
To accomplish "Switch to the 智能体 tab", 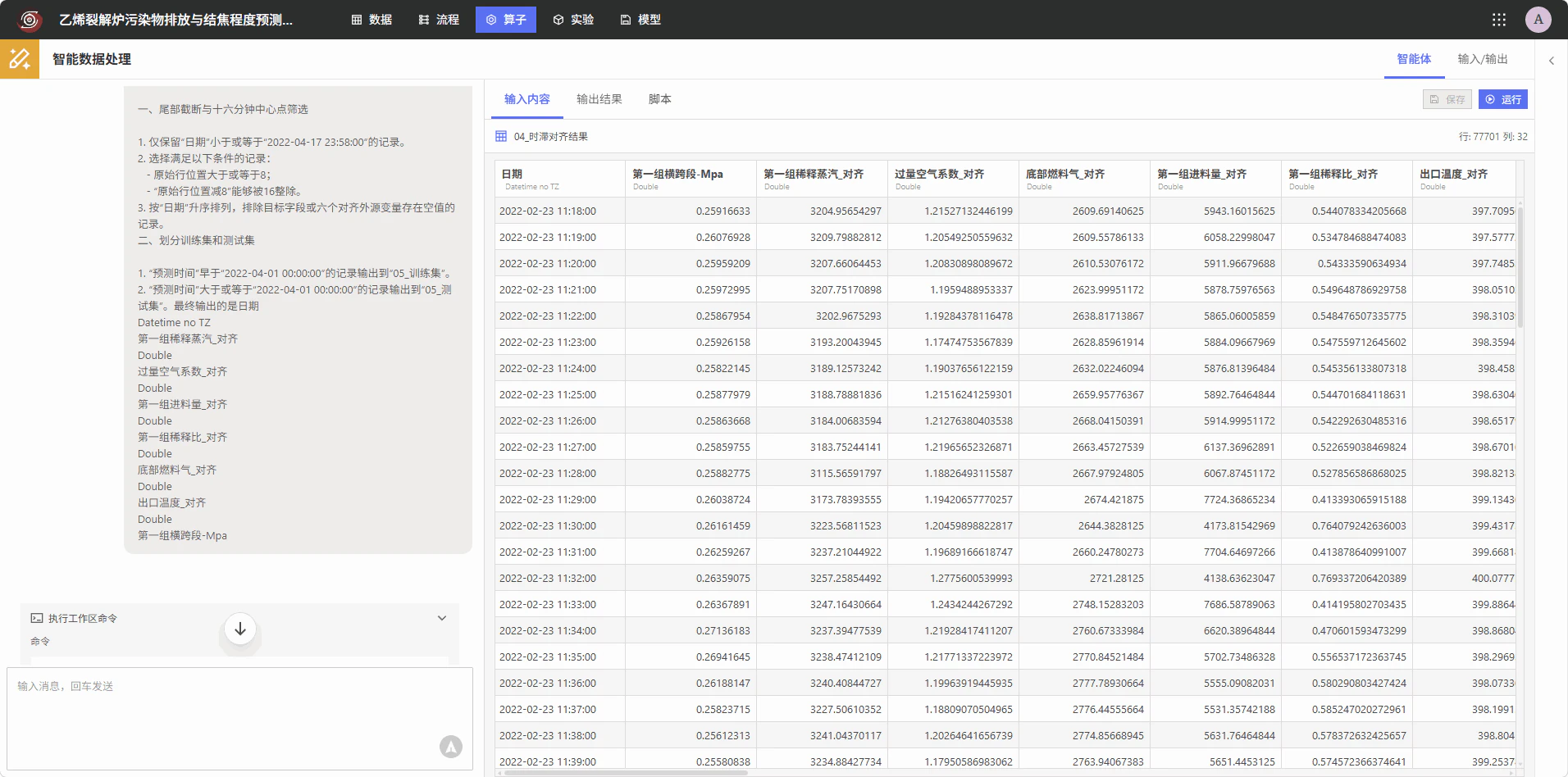I will pos(1414,59).
